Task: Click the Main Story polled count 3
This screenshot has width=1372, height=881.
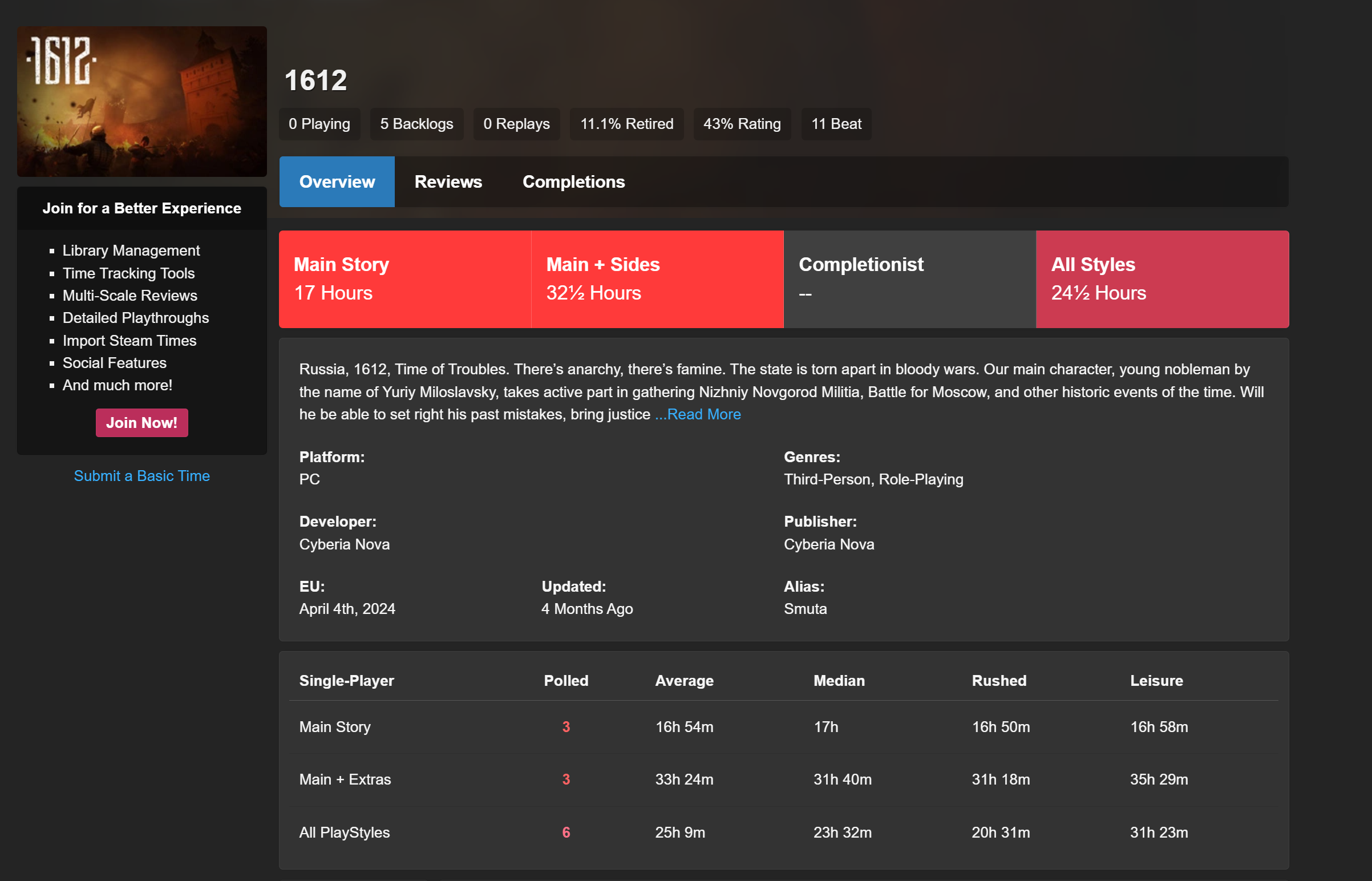Action: 565,727
